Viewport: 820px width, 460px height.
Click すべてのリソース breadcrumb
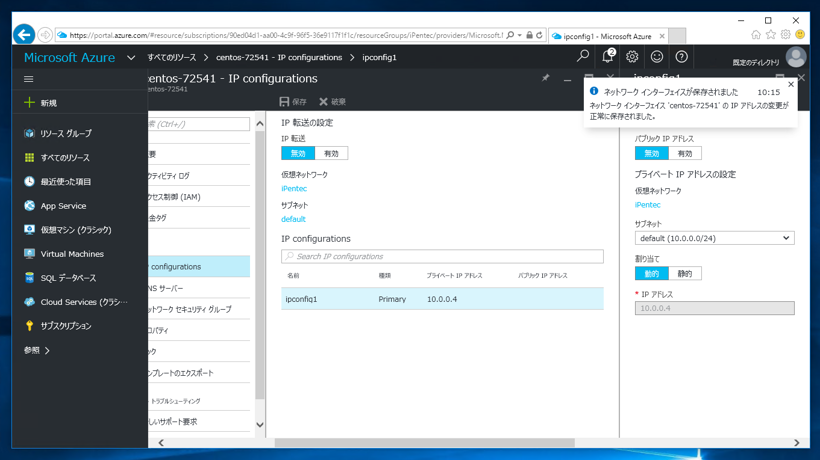coord(172,58)
